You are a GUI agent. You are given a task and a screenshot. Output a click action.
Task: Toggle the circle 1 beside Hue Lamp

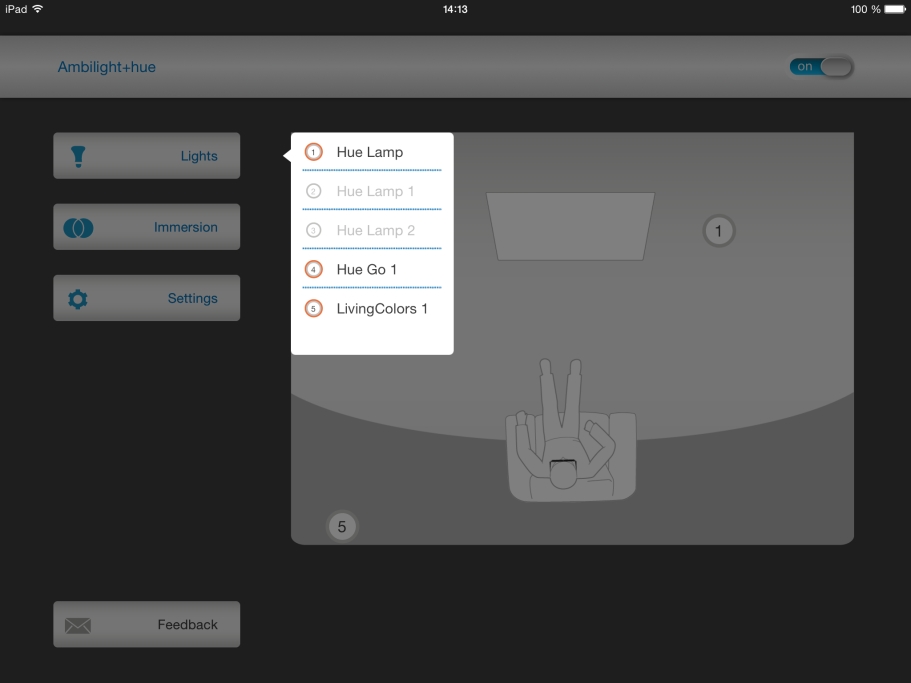click(314, 153)
